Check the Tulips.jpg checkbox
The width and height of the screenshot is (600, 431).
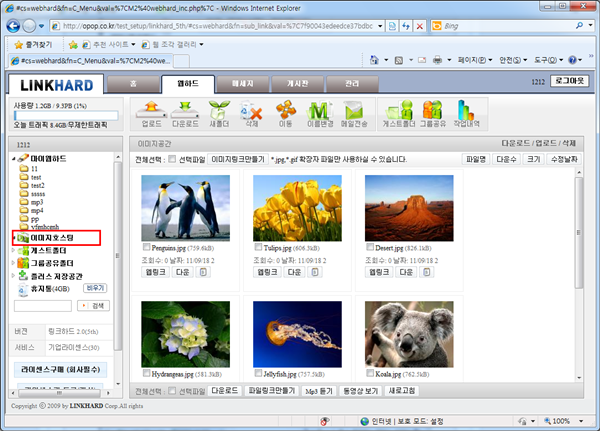click(258, 247)
